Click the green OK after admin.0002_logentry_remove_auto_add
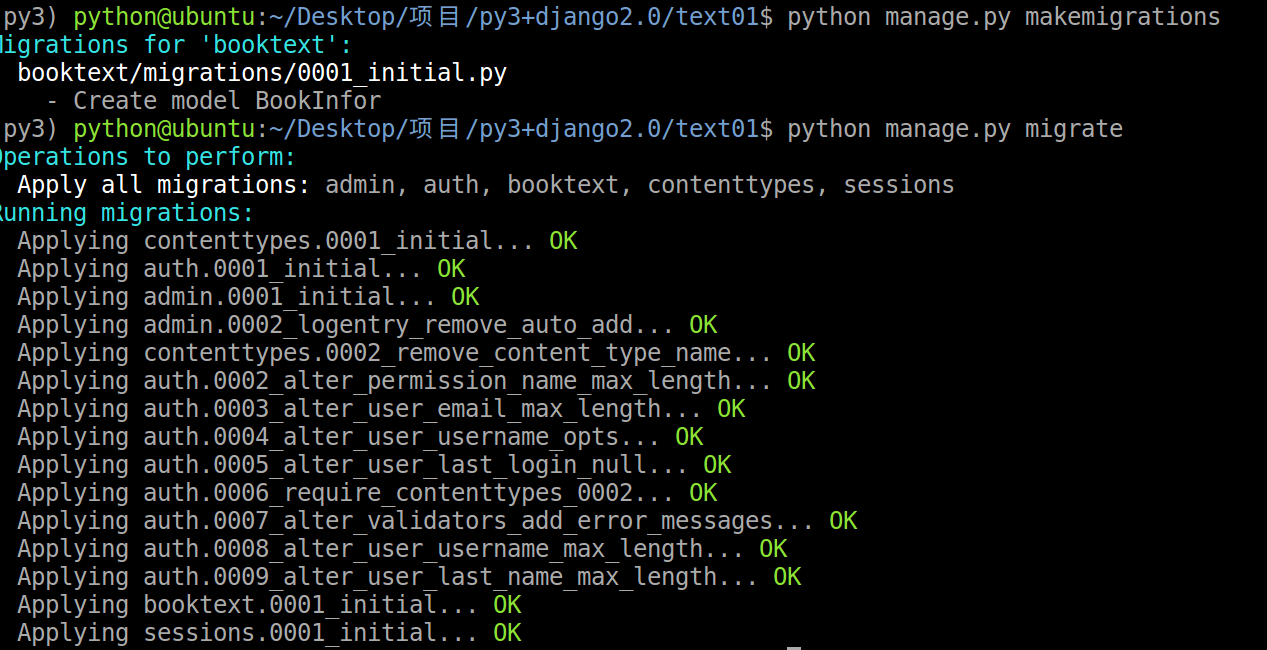Image resolution: width=1267 pixels, height=650 pixels. point(704,325)
